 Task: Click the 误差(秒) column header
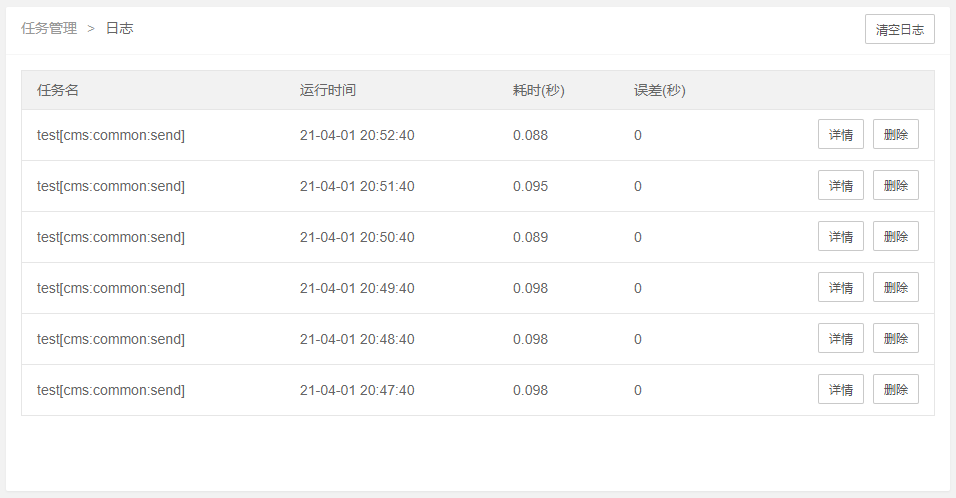pos(660,90)
